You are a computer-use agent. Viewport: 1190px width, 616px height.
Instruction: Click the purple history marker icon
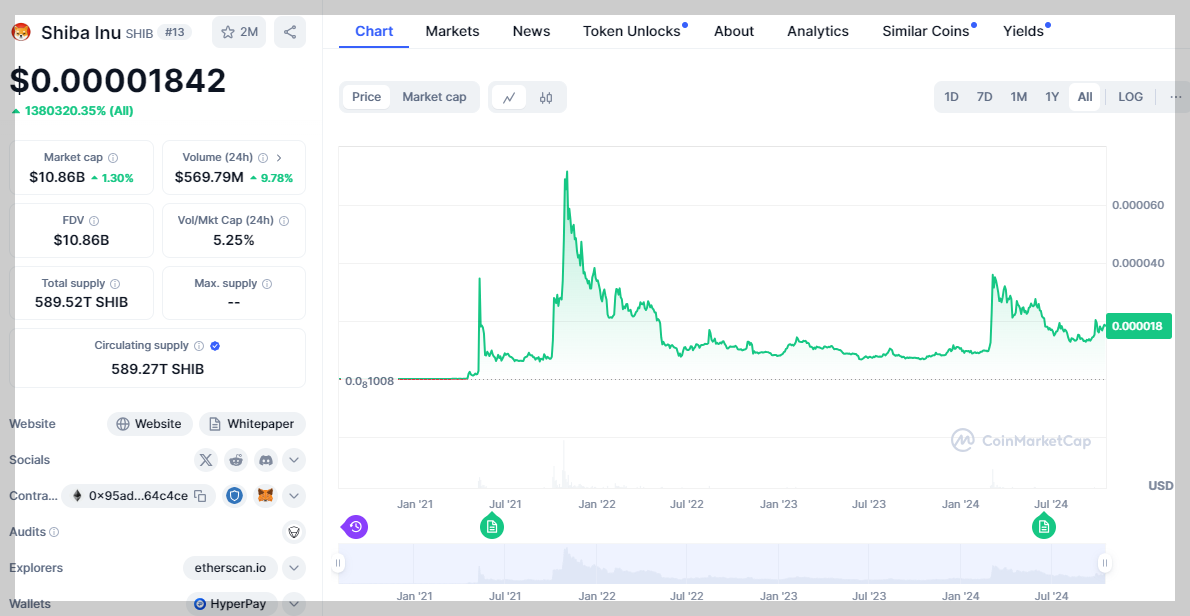pyautogui.click(x=355, y=526)
